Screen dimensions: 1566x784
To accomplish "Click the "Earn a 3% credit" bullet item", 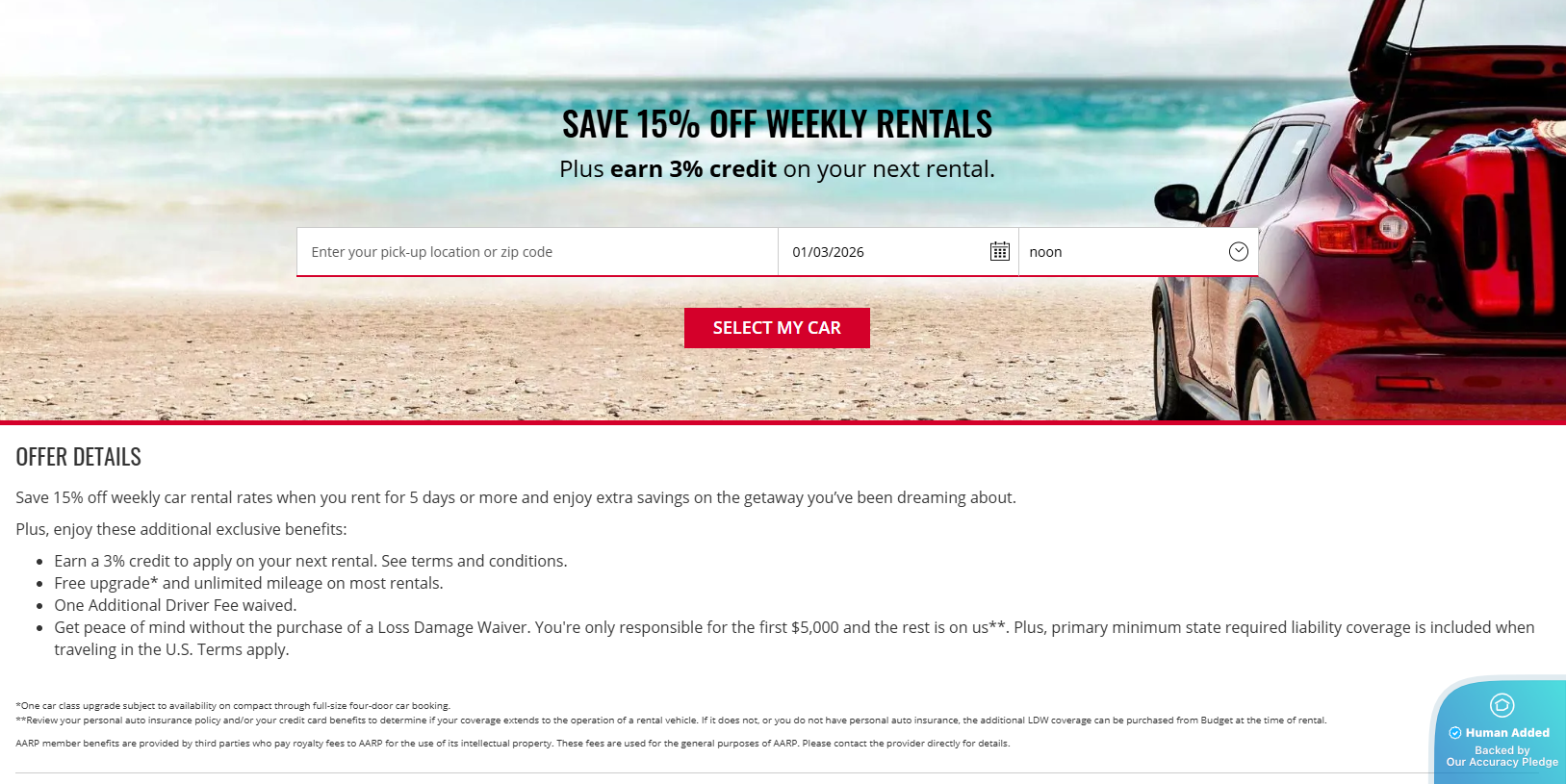I will point(311,561).
